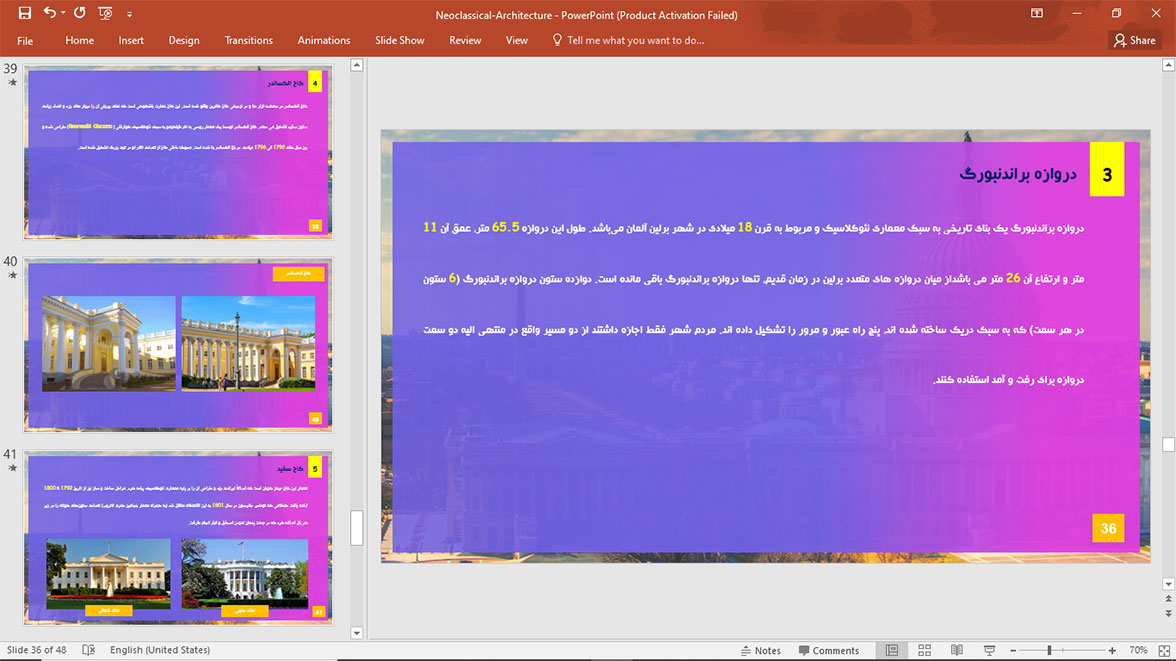Screen dimensions: 1176x661
Task: Open the Design tab
Action: click(184, 41)
